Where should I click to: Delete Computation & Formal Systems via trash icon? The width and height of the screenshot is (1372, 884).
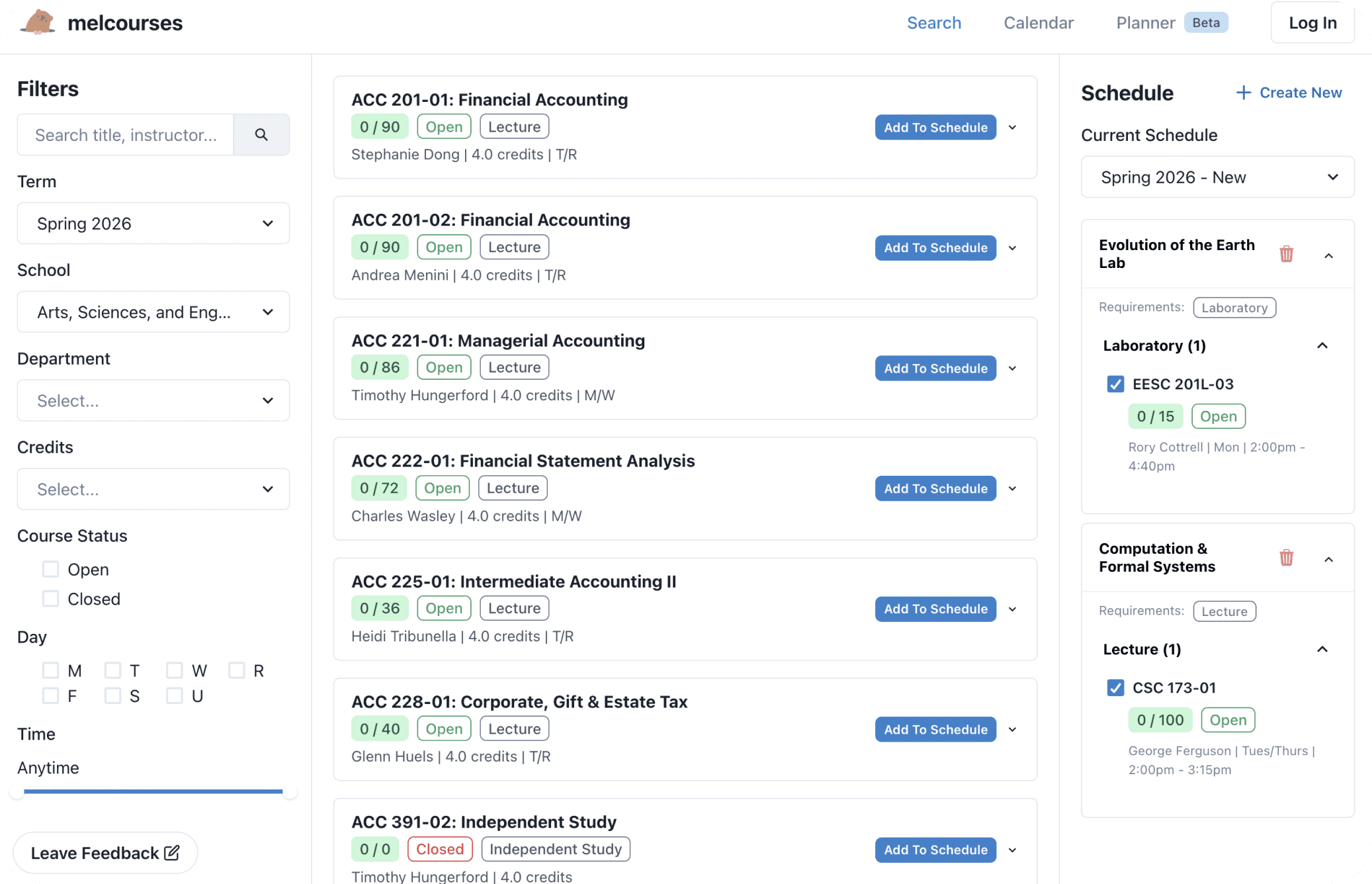tap(1286, 558)
